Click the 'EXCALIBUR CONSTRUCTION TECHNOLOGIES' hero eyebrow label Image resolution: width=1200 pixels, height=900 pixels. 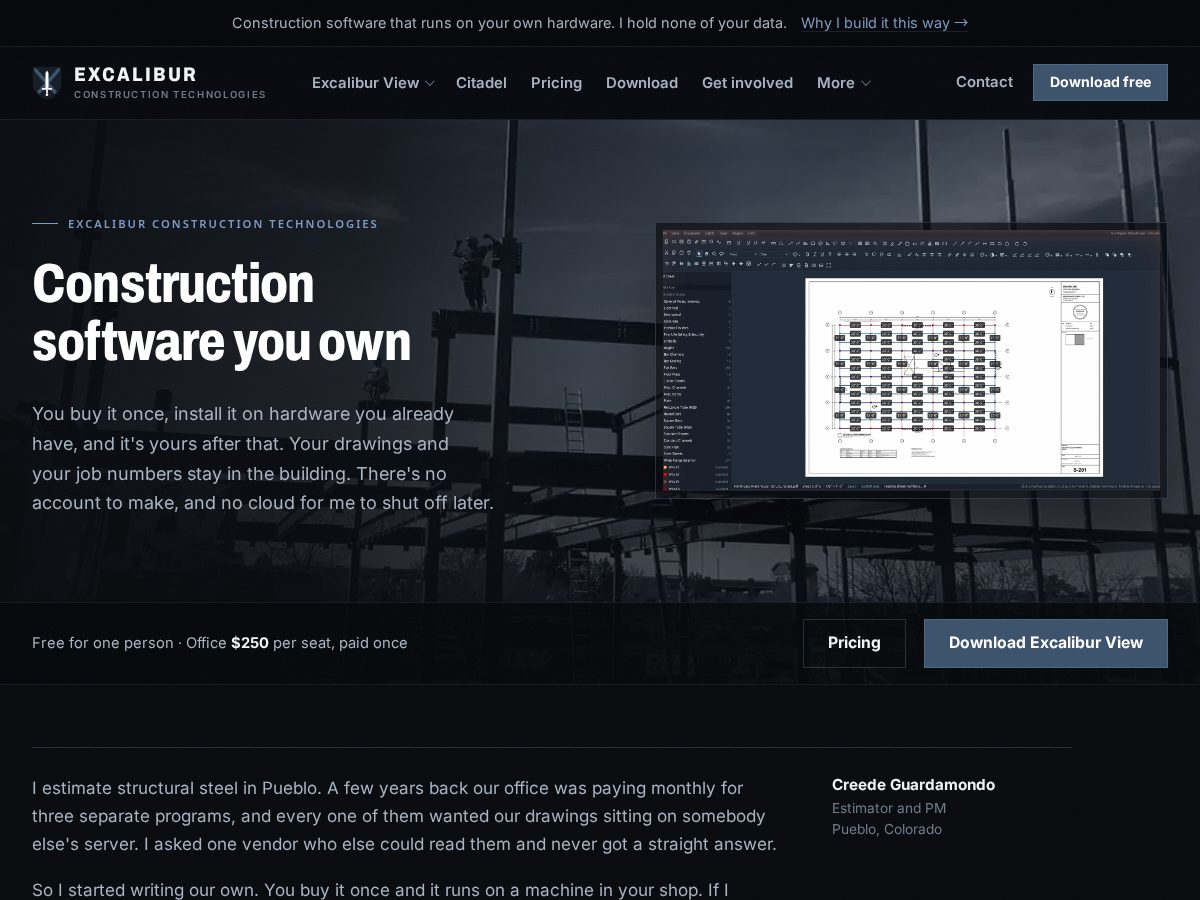tap(223, 224)
